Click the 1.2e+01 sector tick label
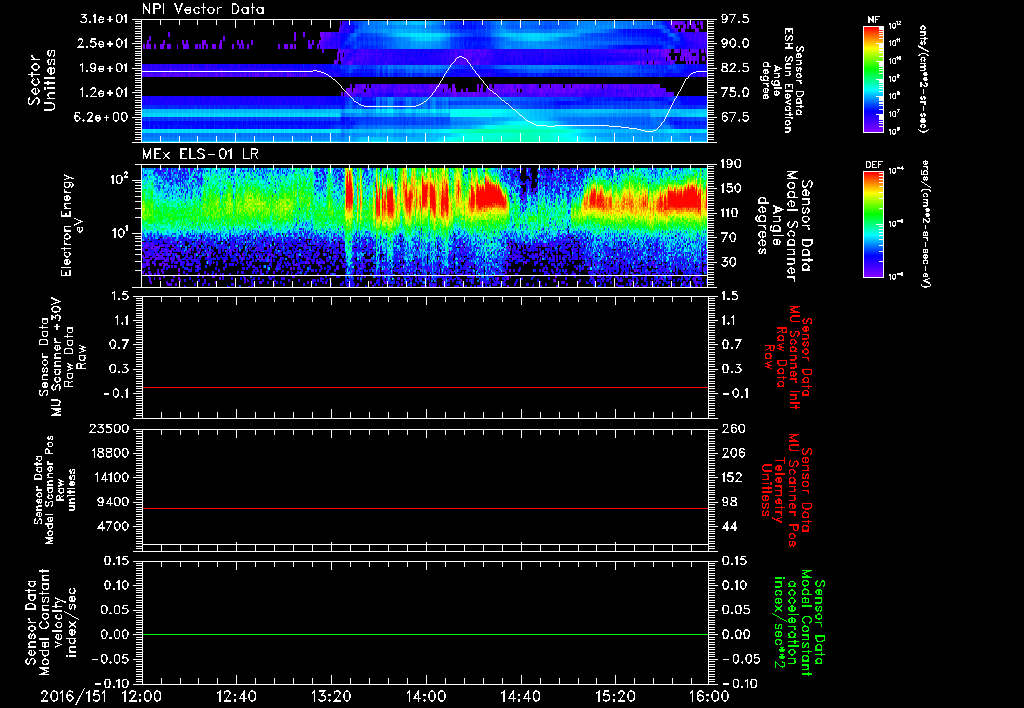 (x=104, y=93)
